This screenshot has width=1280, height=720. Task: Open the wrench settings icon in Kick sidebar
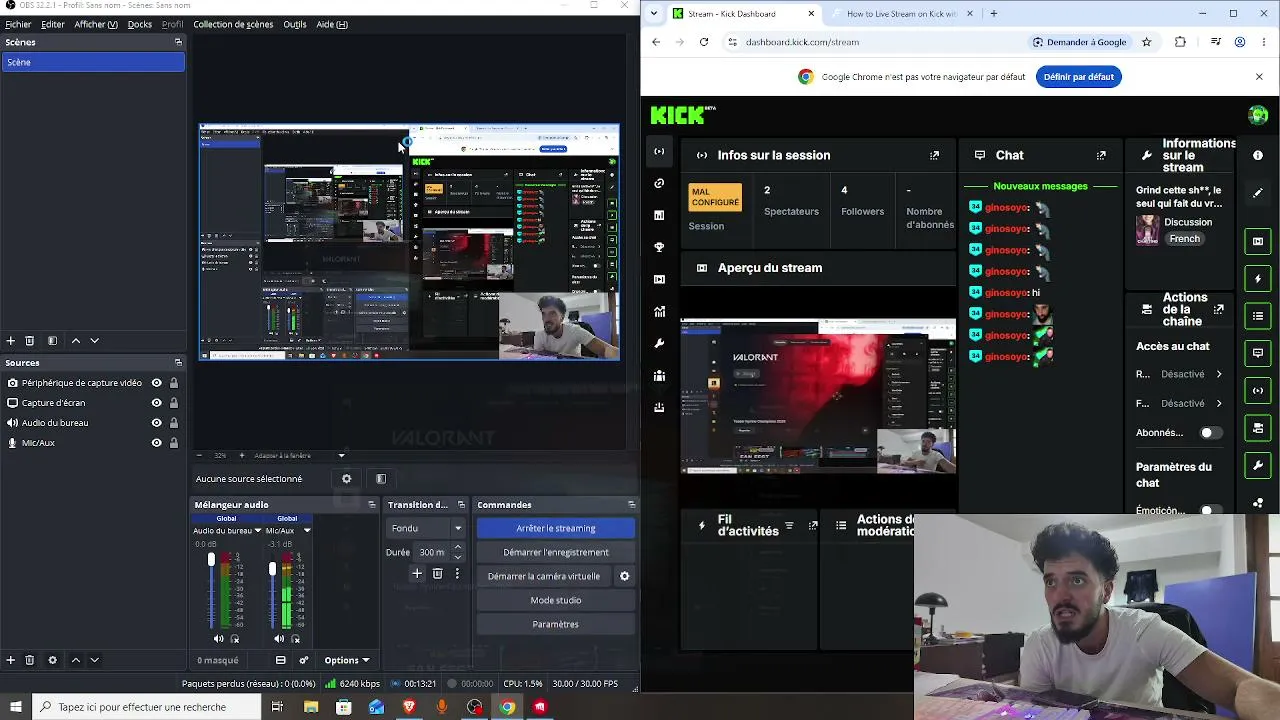[659, 344]
